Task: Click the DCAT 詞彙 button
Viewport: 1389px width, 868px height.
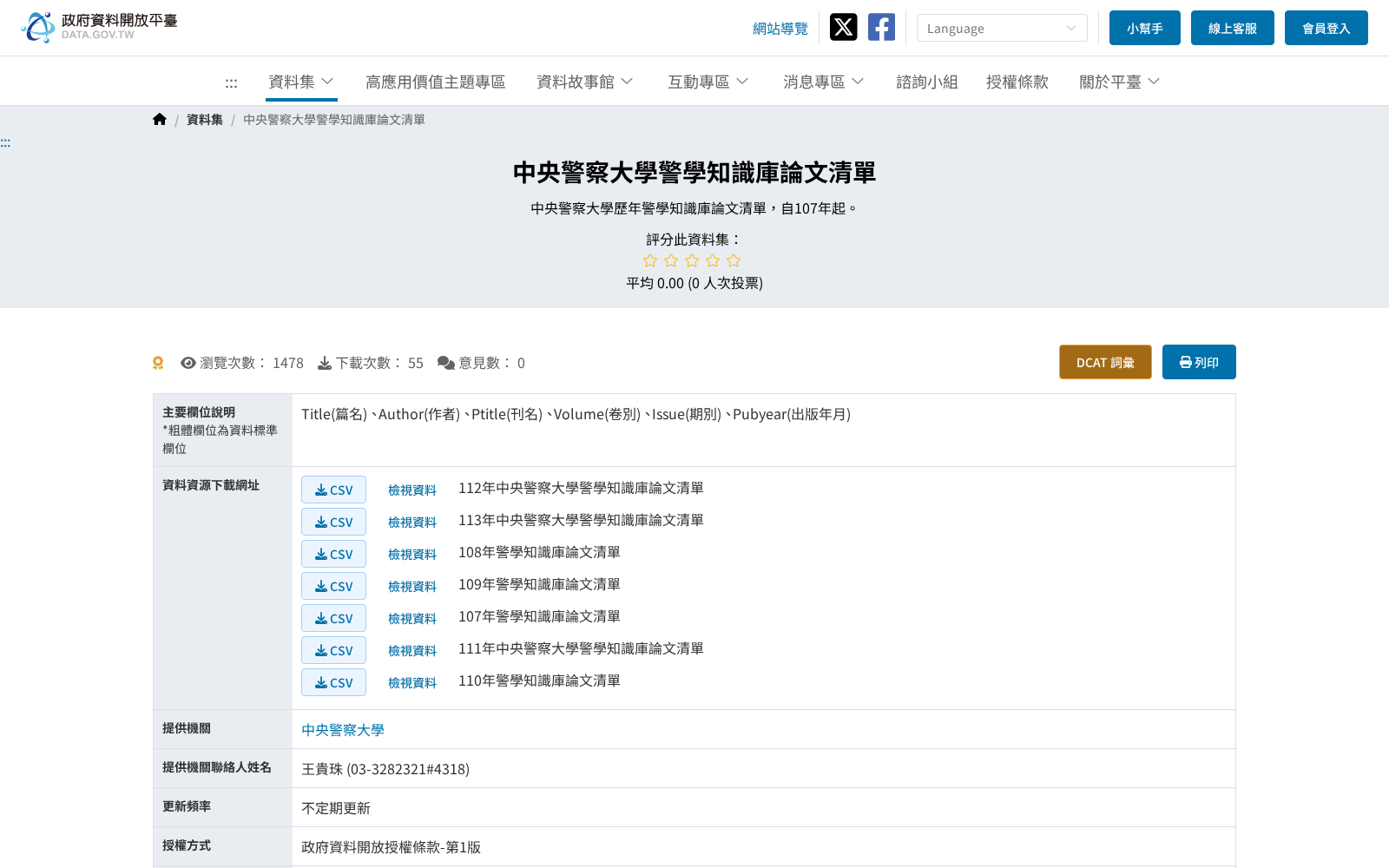Action: tap(1105, 362)
